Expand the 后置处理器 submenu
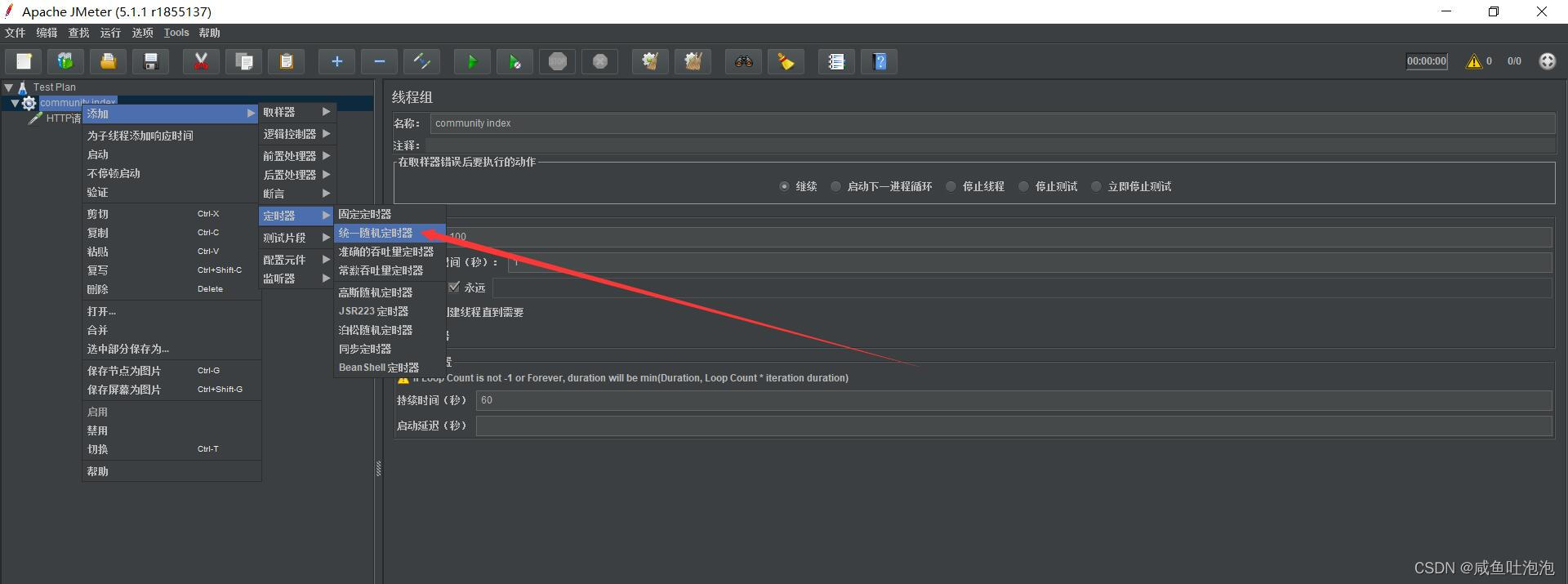 (x=296, y=175)
